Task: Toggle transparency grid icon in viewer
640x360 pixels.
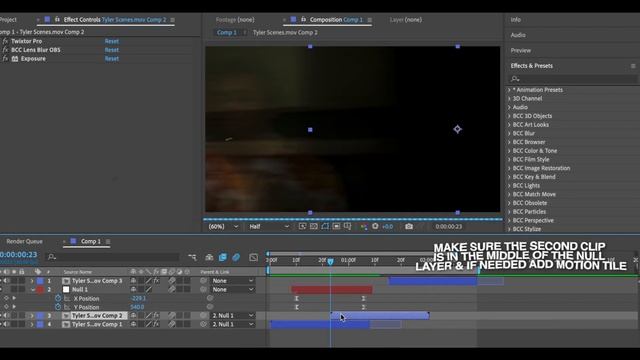Action: [313, 227]
